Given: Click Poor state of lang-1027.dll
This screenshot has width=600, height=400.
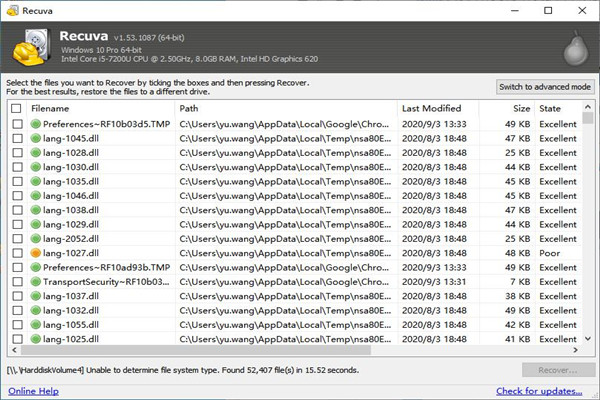Looking at the screenshot, I should (549, 253).
